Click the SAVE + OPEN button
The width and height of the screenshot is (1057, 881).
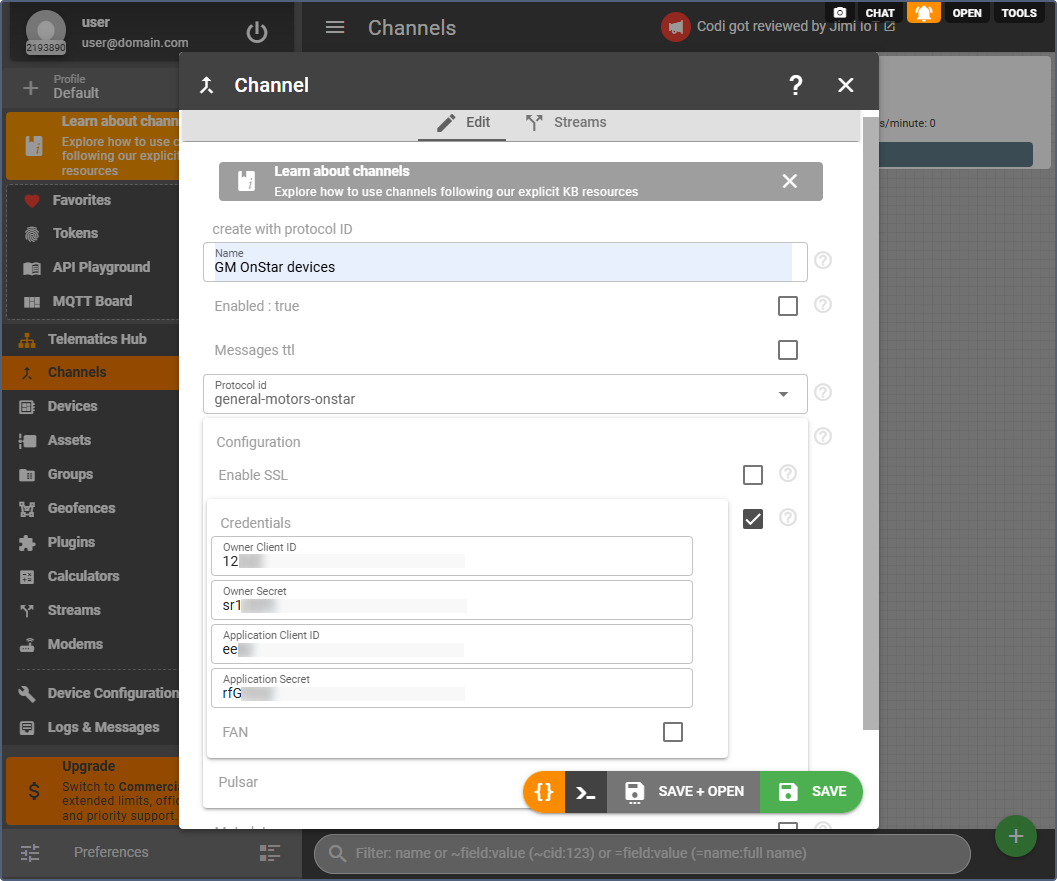point(684,792)
